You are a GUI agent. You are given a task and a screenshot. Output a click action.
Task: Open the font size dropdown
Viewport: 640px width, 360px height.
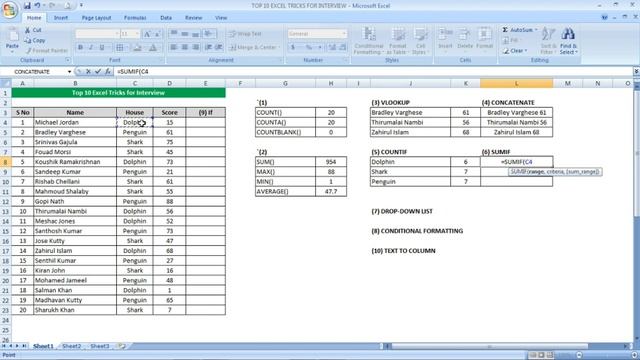pos(138,34)
